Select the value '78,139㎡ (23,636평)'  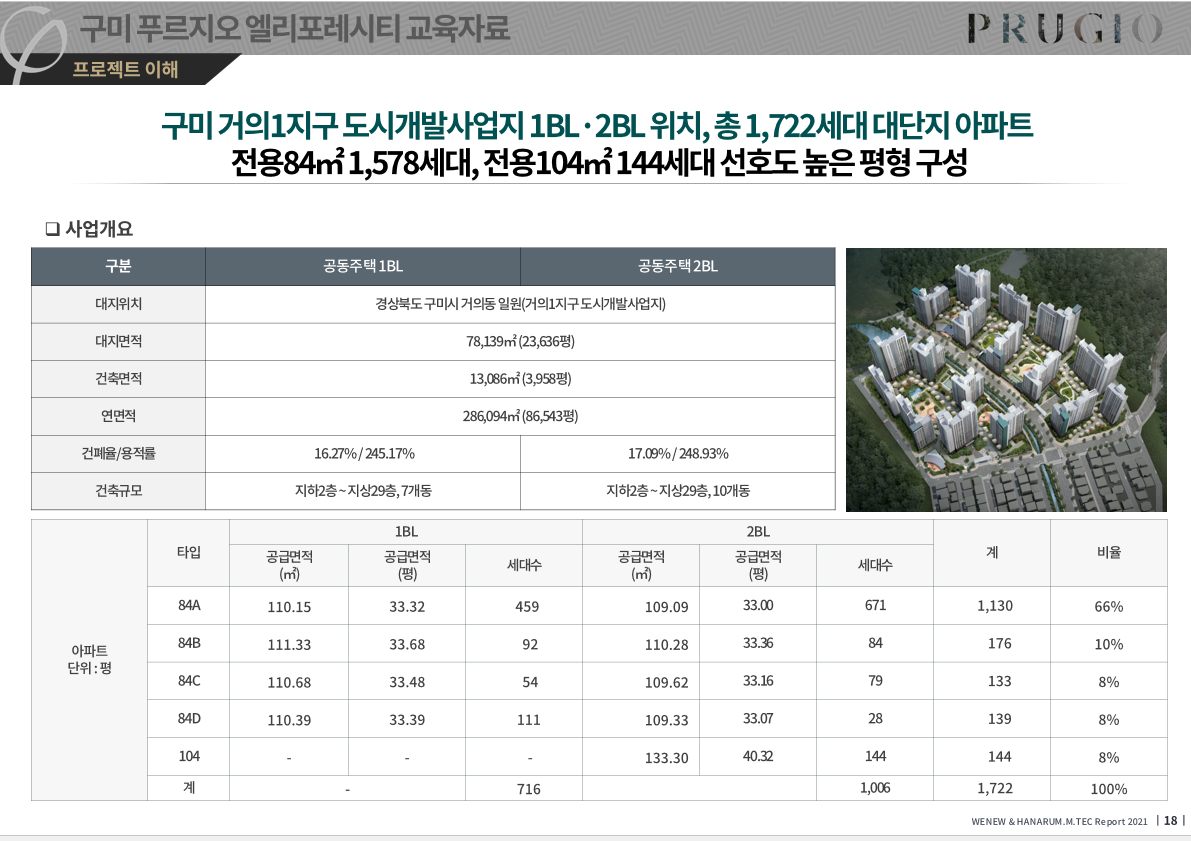click(x=520, y=341)
